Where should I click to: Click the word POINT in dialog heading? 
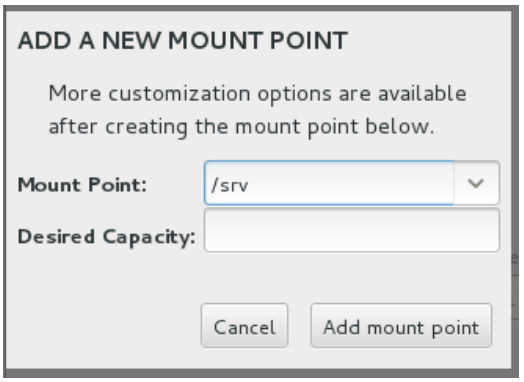tap(309, 41)
